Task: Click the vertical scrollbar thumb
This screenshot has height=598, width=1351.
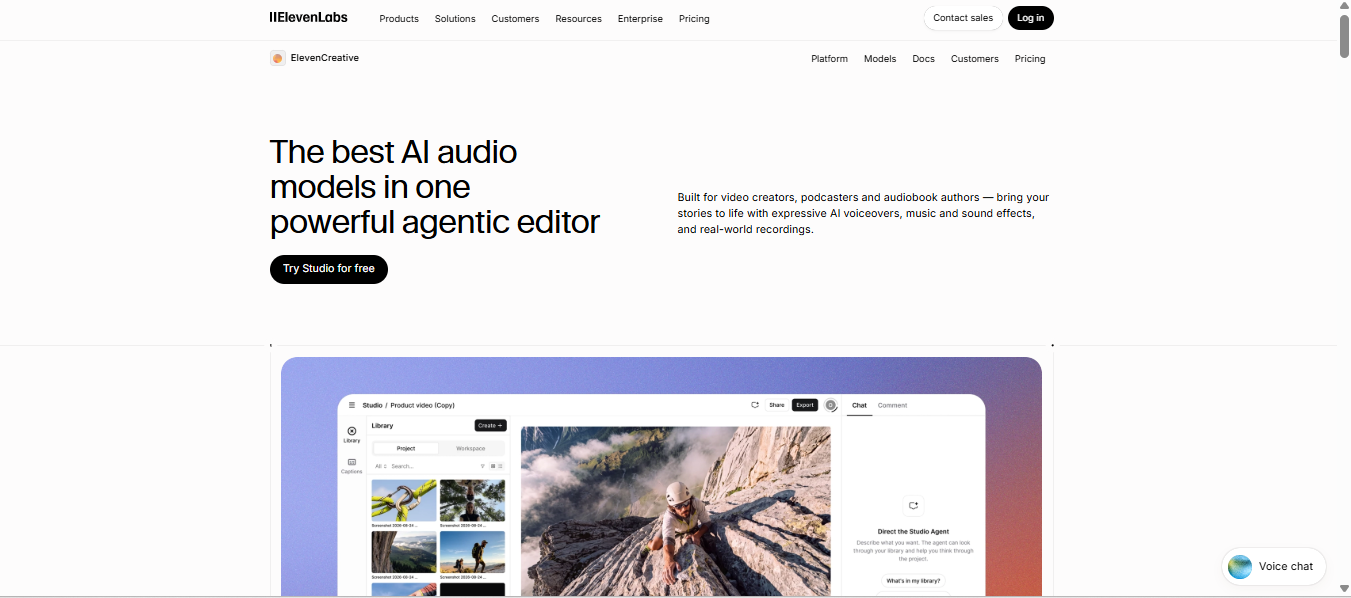Action: coord(1343,37)
